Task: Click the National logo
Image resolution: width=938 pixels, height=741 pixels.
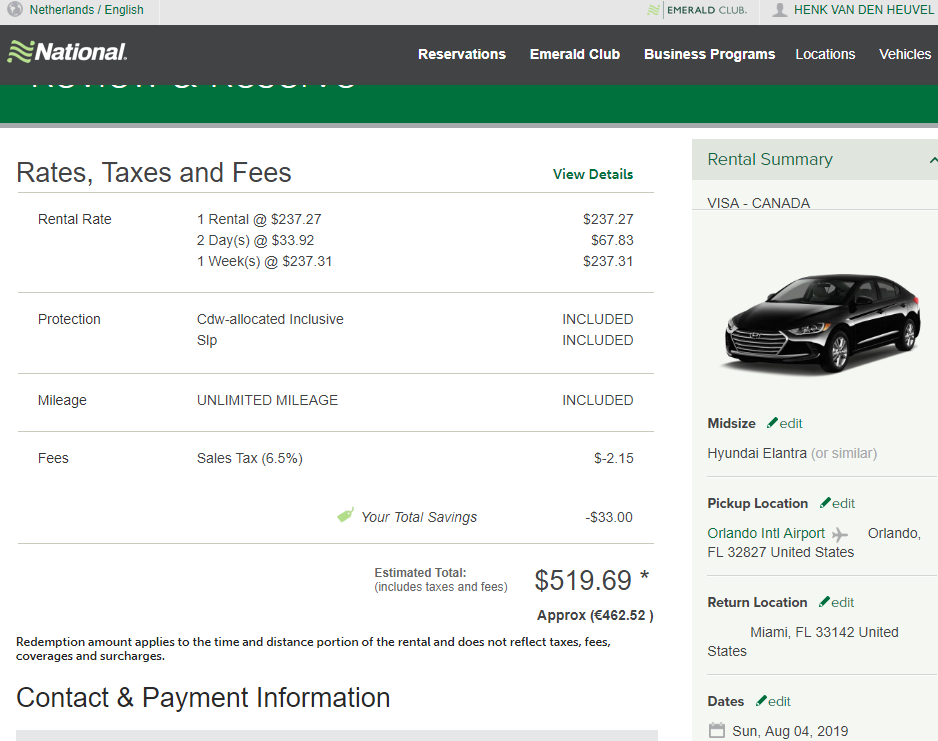Action: pos(67,52)
